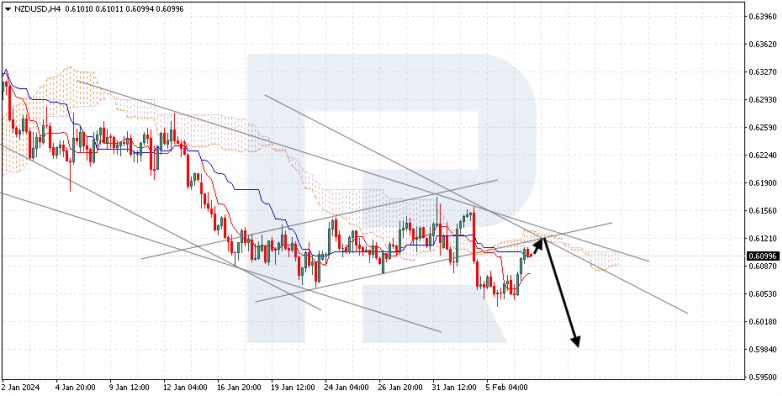Click the 0.61560 price axis label

tap(763, 210)
